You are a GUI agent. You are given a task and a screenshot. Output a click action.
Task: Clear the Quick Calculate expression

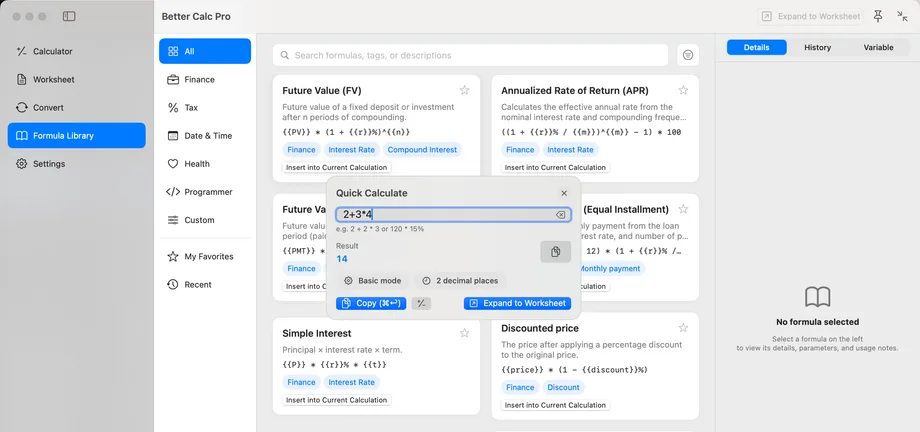pos(560,215)
